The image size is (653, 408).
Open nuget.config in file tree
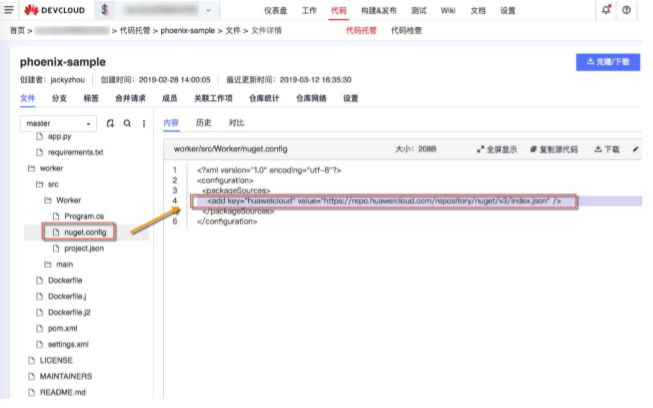coord(85,232)
